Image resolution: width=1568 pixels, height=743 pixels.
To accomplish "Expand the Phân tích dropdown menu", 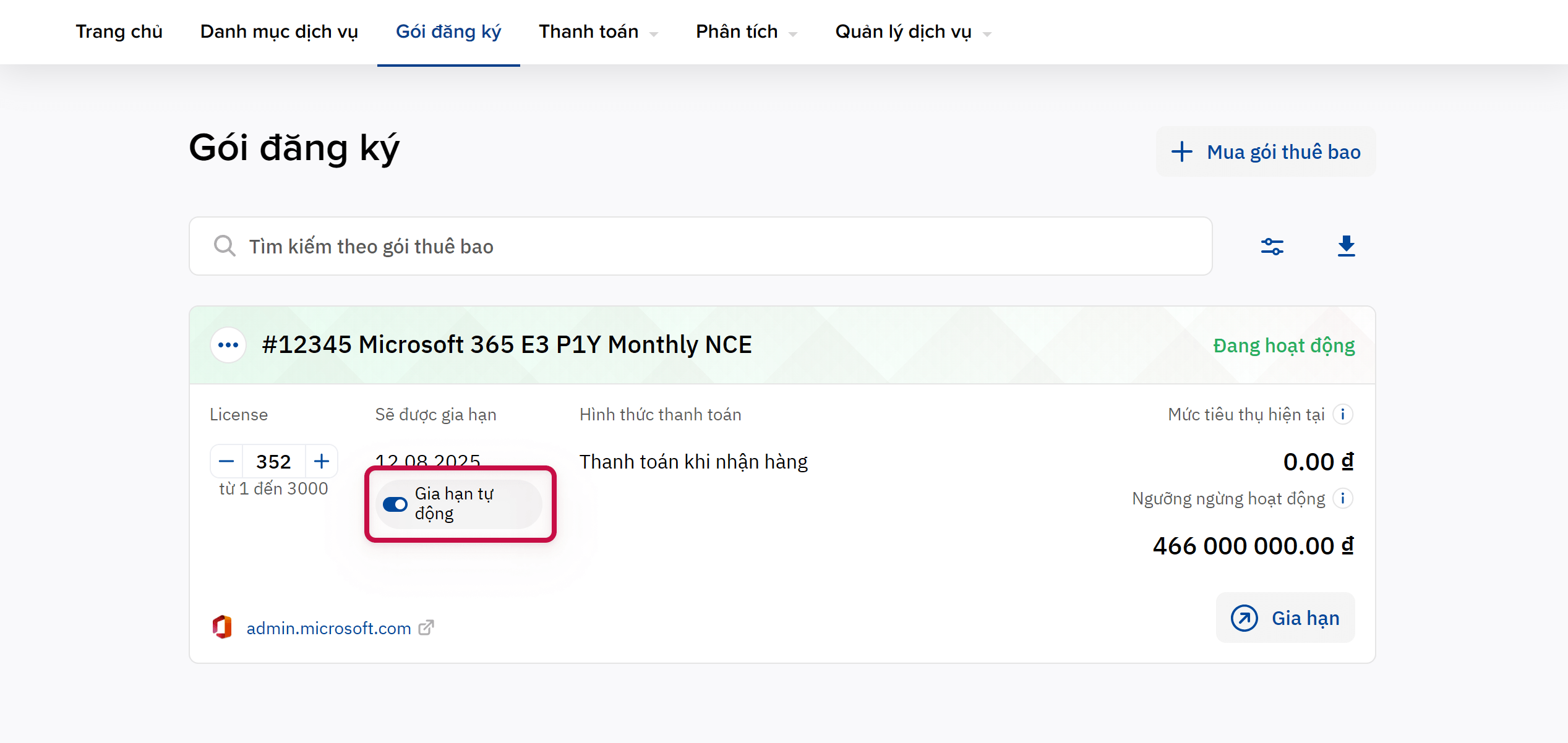I will pyautogui.click(x=746, y=32).
